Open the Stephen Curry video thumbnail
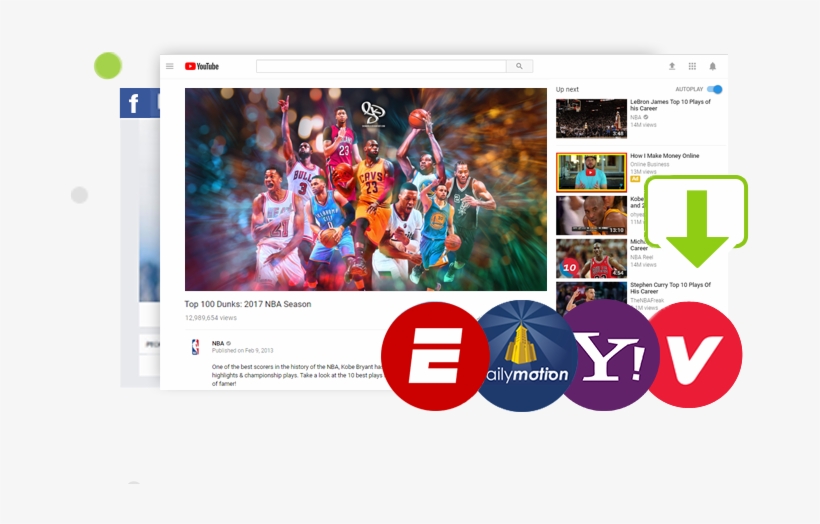The height and width of the screenshot is (524, 820). click(x=591, y=297)
